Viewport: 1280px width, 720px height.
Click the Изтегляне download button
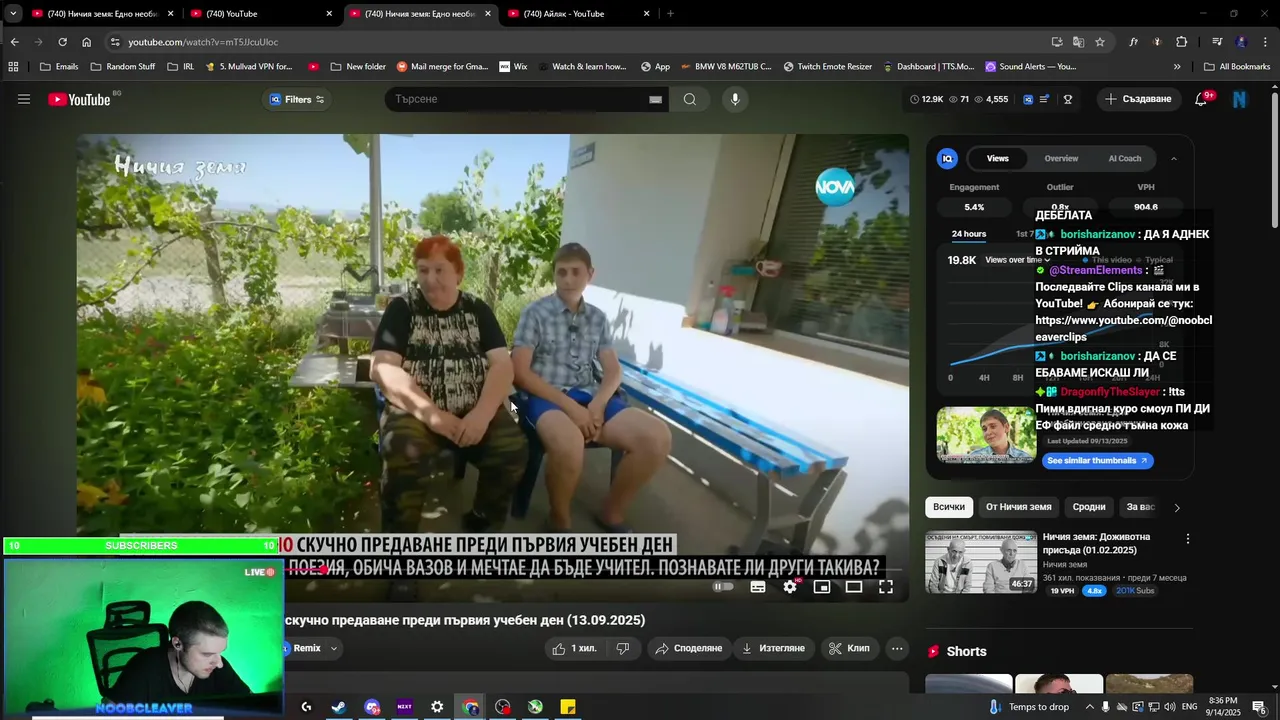(773, 648)
